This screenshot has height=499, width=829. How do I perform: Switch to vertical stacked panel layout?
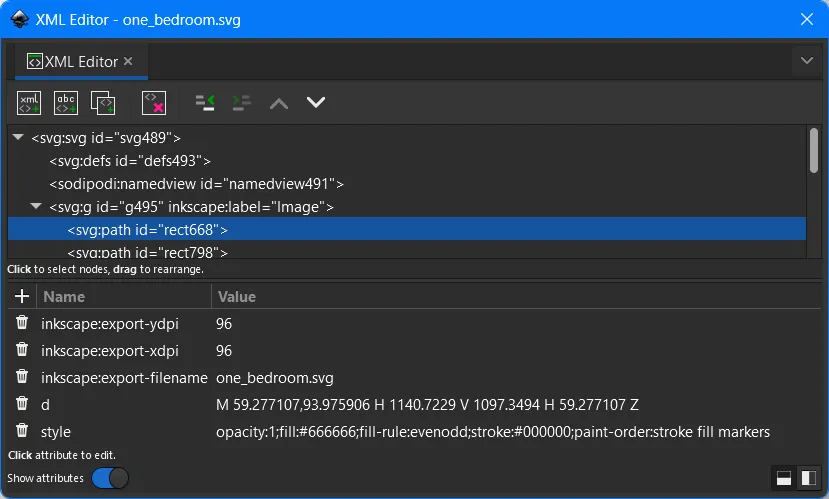(x=784, y=479)
